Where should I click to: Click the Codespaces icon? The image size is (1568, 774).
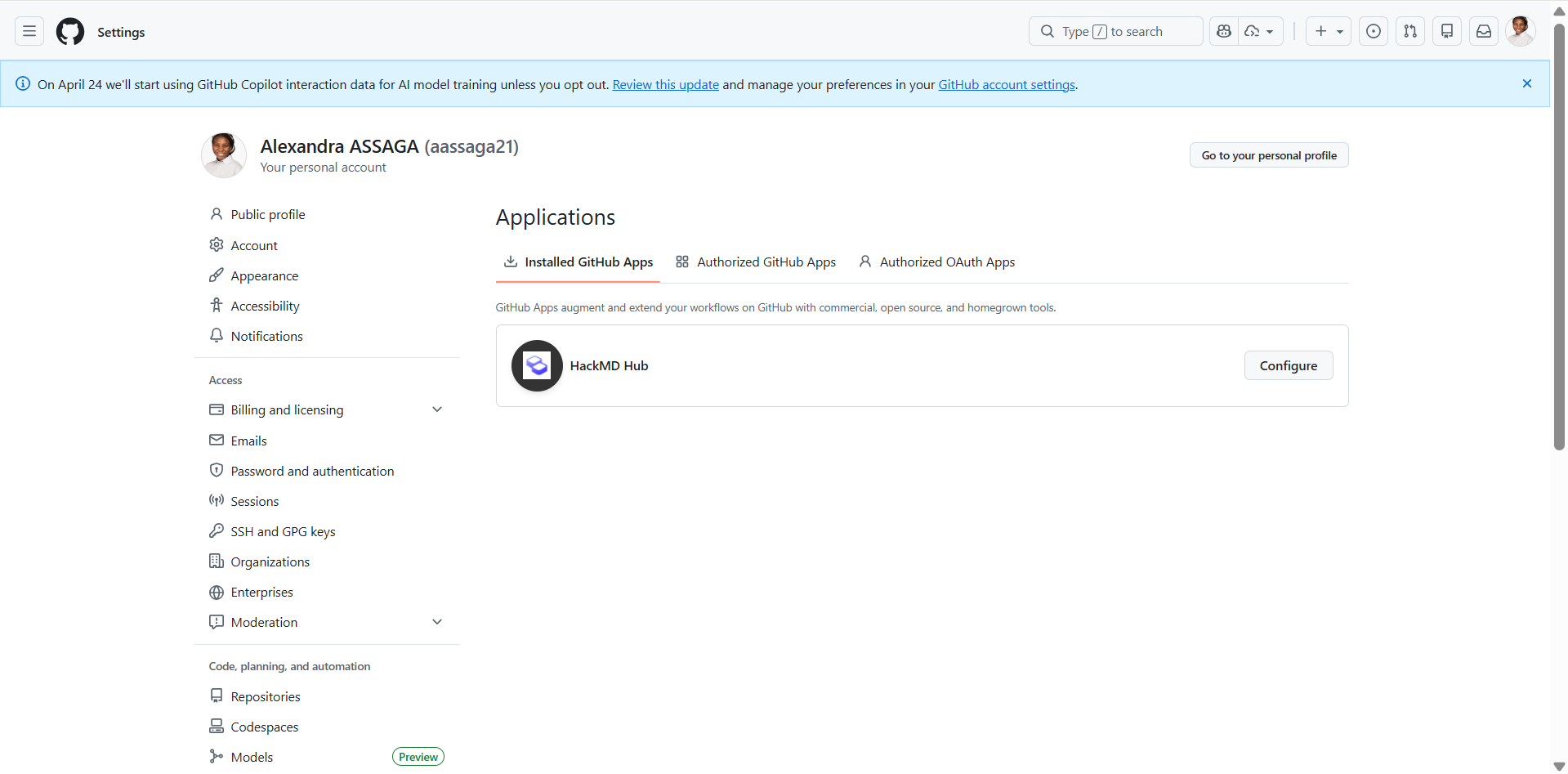pyautogui.click(x=217, y=726)
